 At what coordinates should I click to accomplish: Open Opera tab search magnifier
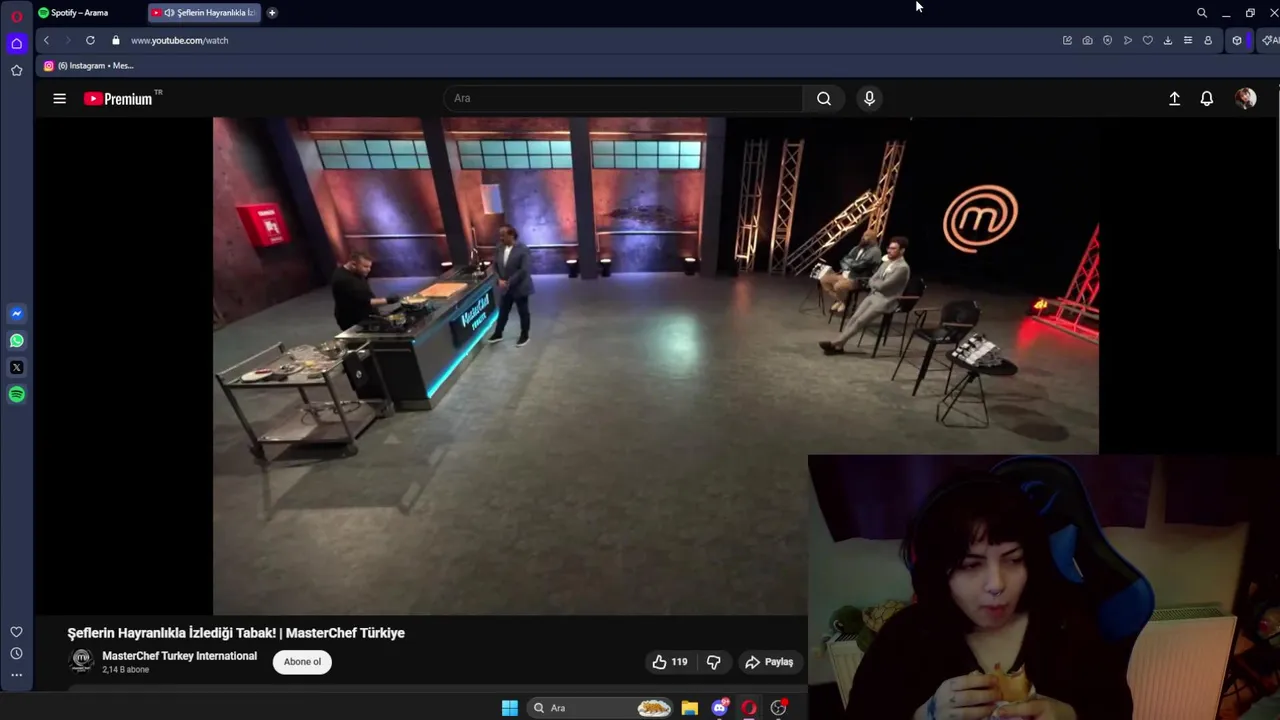point(1202,13)
